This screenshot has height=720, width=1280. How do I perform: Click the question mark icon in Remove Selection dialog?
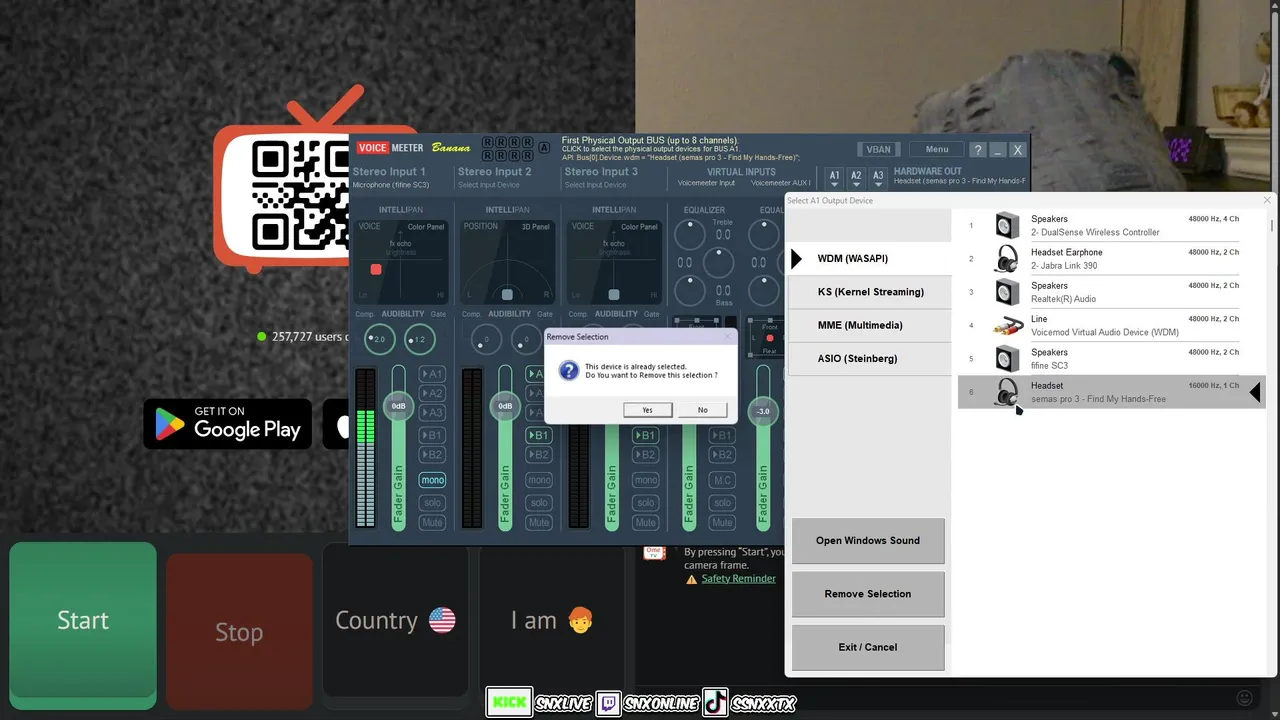click(568, 371)
